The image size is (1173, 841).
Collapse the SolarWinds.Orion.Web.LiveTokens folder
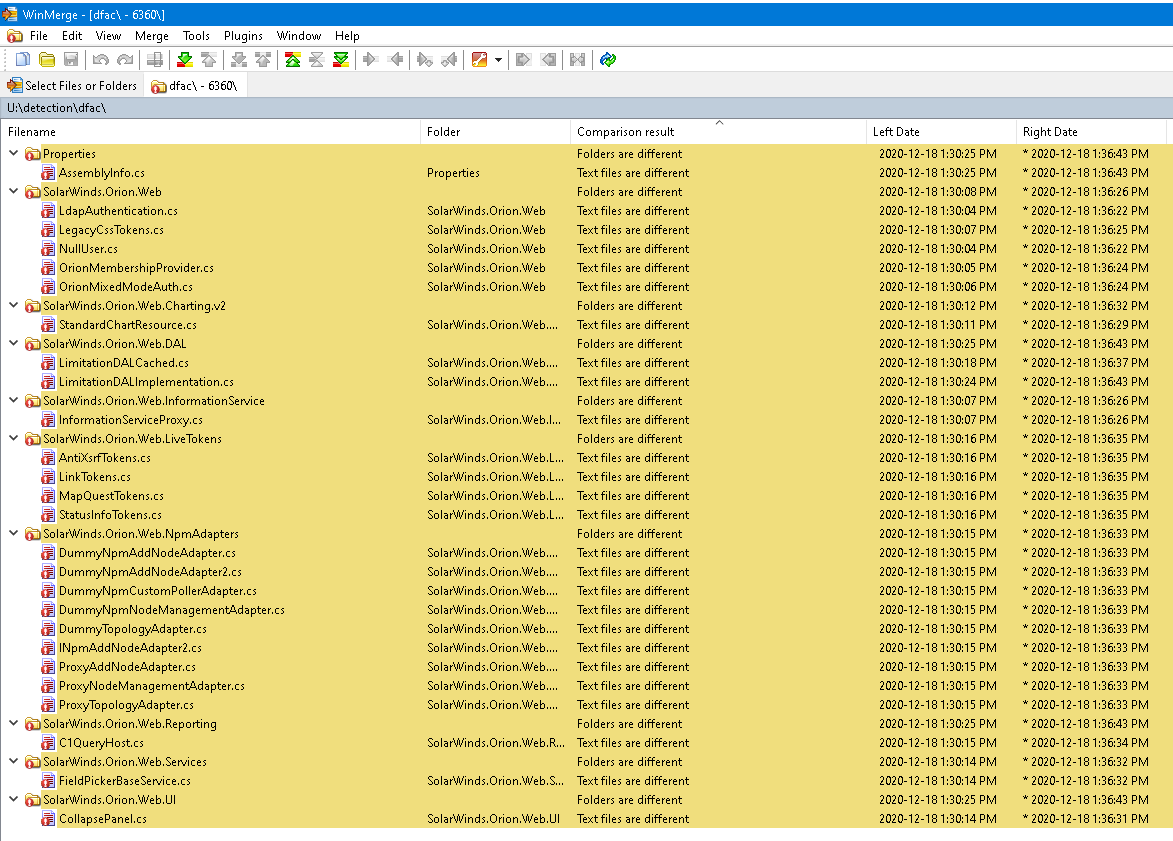tap(14, 439)
